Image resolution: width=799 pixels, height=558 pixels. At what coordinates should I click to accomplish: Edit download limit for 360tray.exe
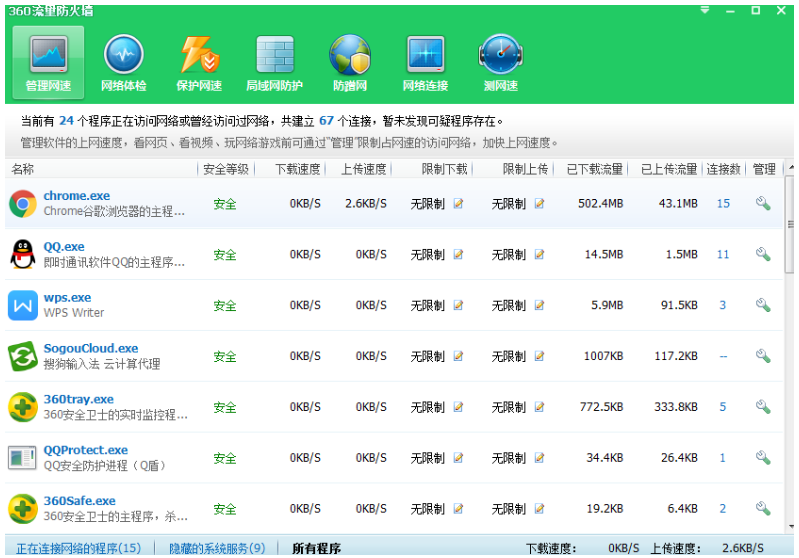pyautogui.click(x=458, y=407)
